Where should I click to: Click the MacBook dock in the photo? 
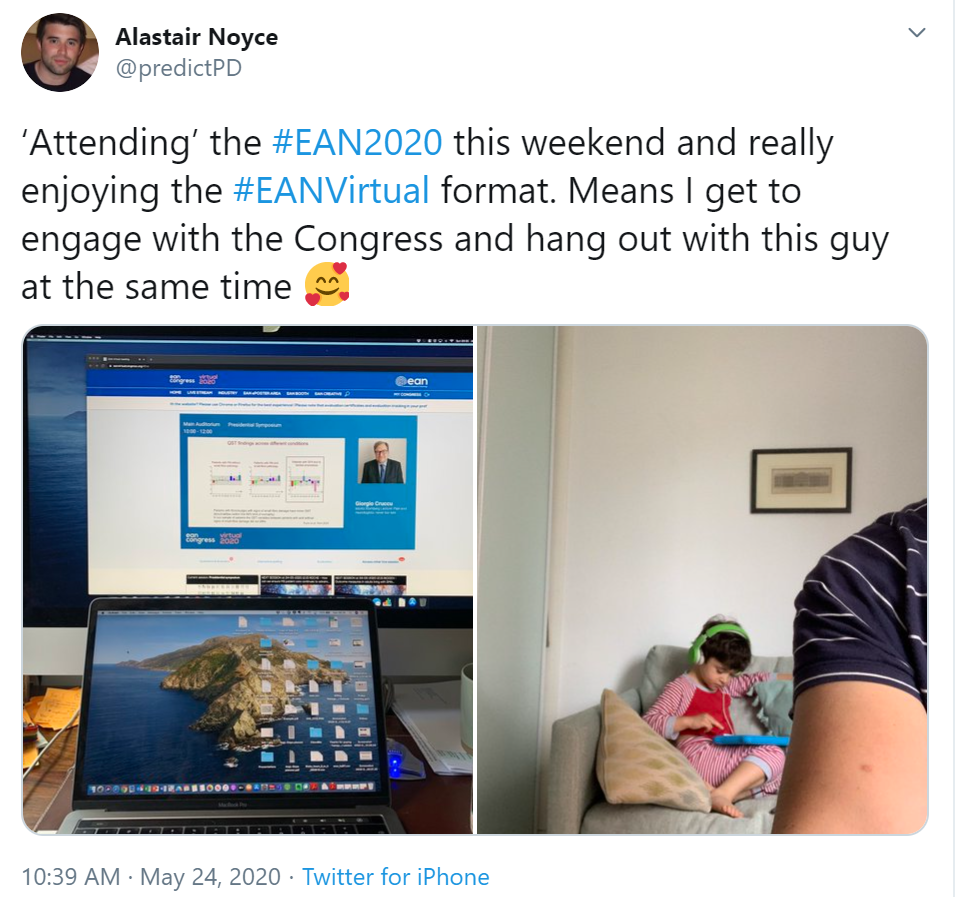click(x=231, y=788)
